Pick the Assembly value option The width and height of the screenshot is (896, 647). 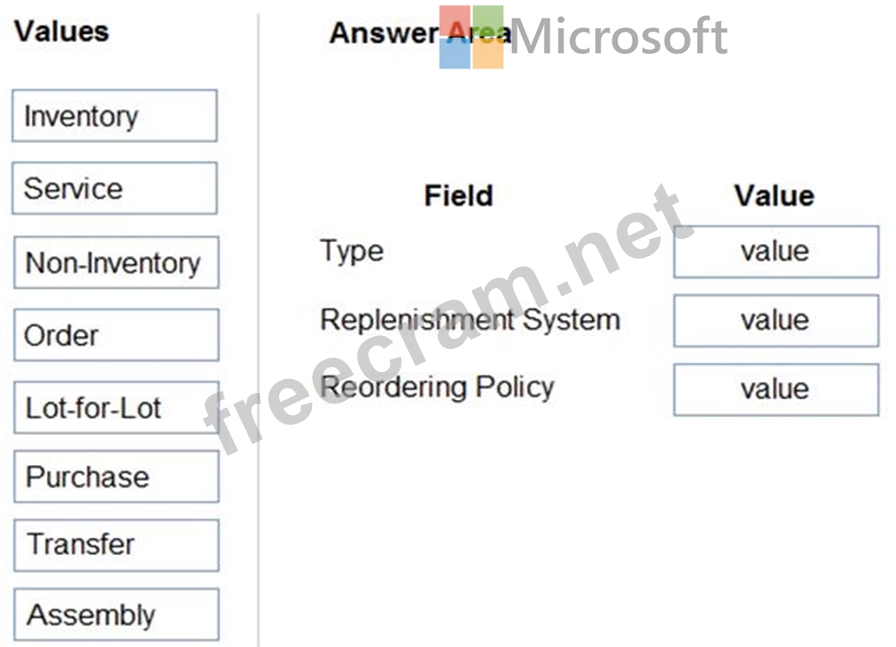tap(116, 614)
